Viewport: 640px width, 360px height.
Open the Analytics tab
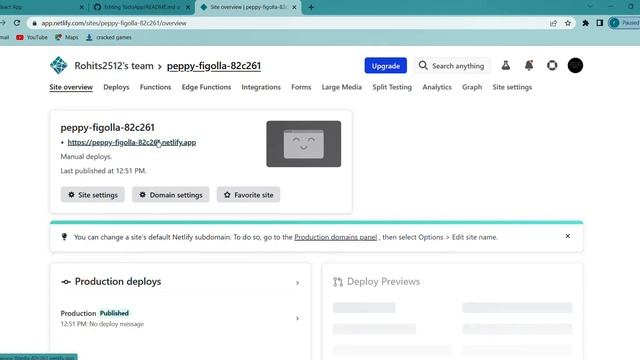pyautogui.click(x=437, y=87)
